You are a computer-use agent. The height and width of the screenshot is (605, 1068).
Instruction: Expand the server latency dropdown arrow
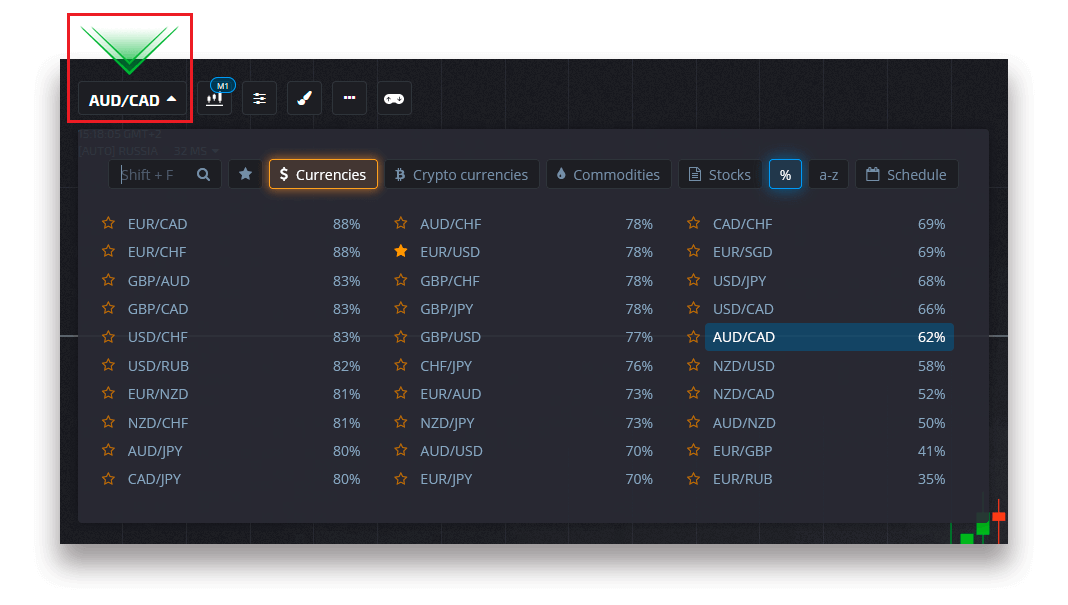pos(215,151)
